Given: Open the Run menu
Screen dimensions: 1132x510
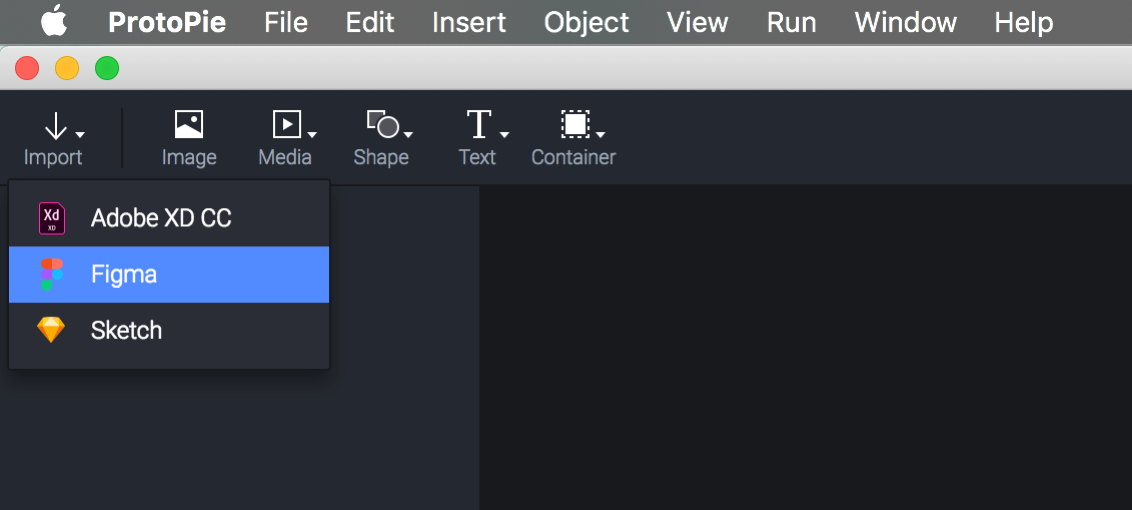Looking at the screenshot, I should (x=791, y=22).
